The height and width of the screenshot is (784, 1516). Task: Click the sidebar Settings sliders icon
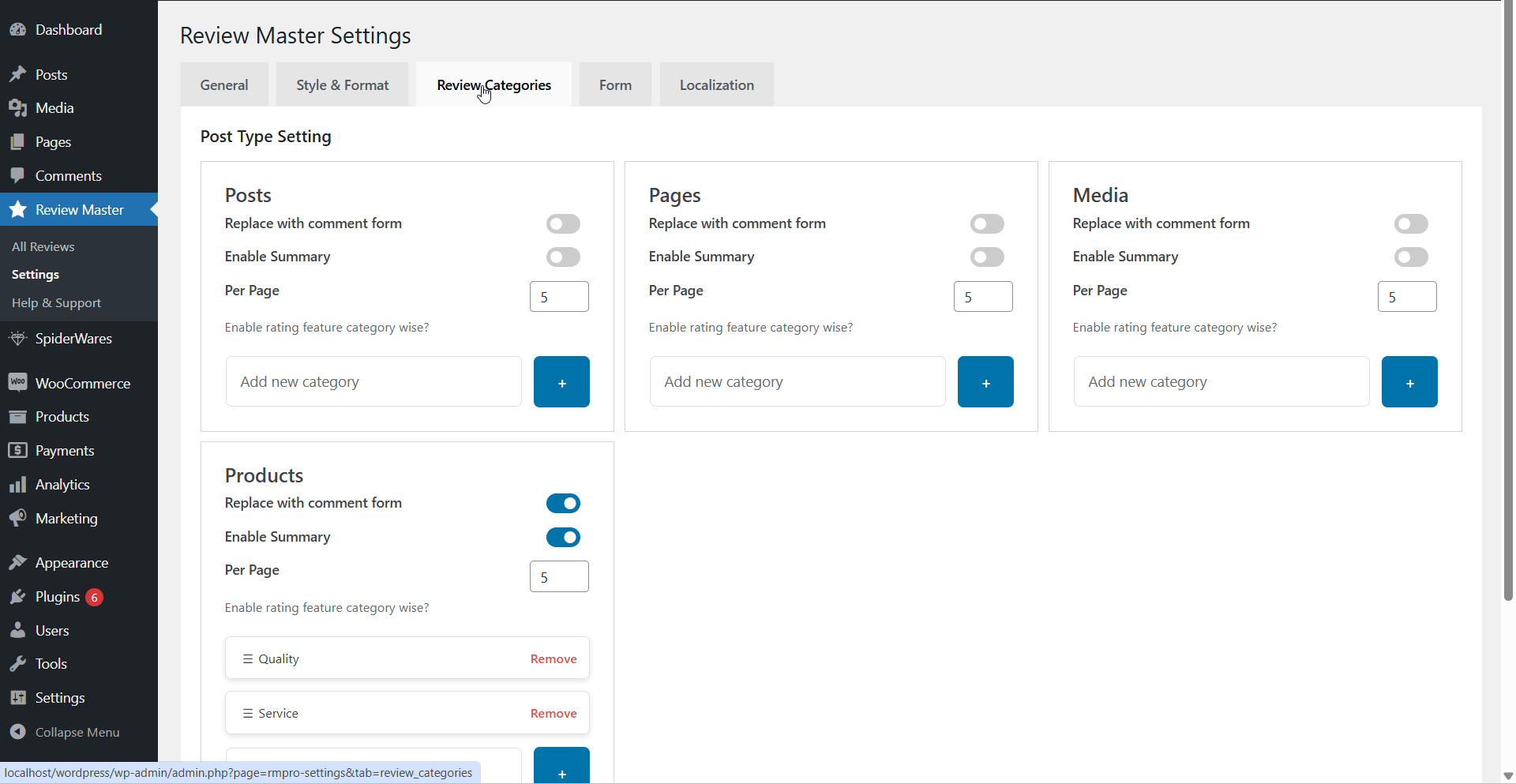click(x=18, y=697)
